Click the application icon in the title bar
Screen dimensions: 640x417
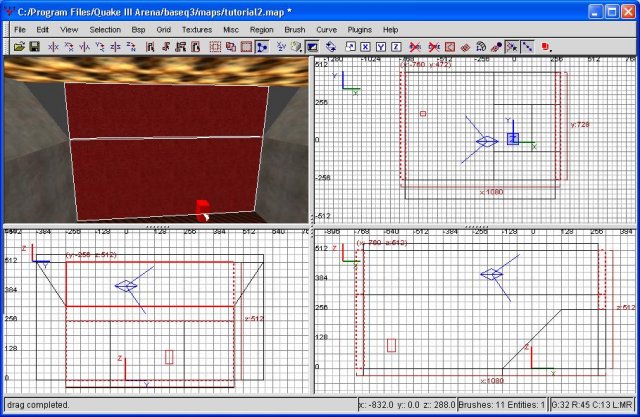(9, 11)
